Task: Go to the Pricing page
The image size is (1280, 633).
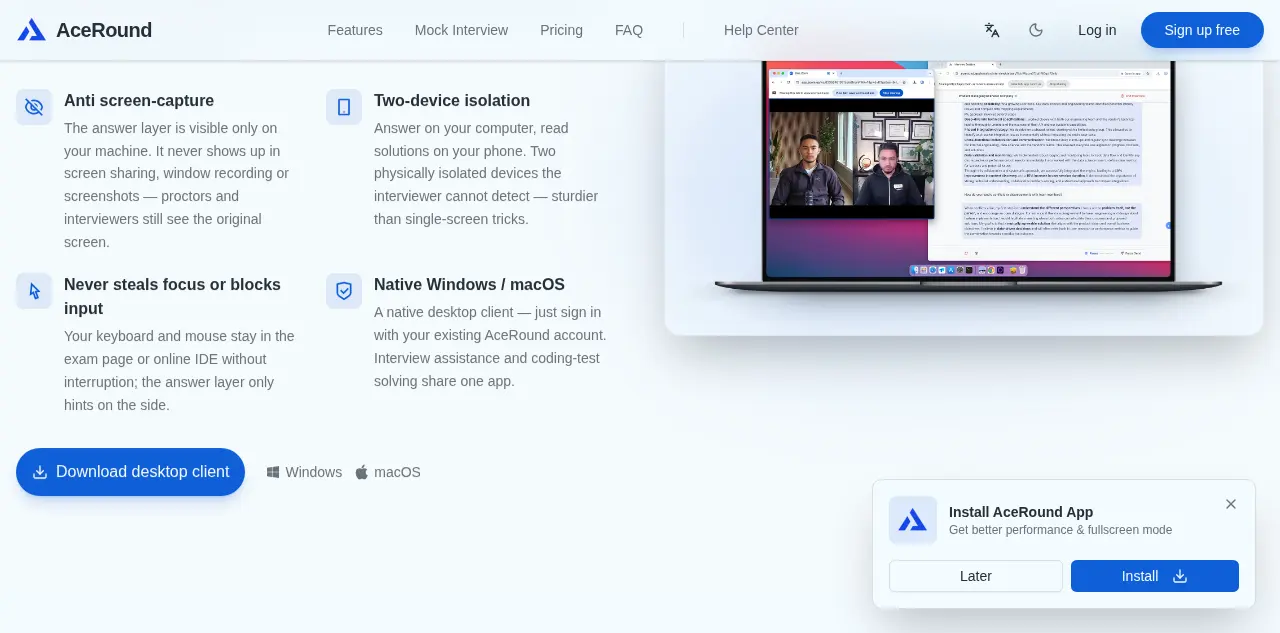Action: (561, 30)
